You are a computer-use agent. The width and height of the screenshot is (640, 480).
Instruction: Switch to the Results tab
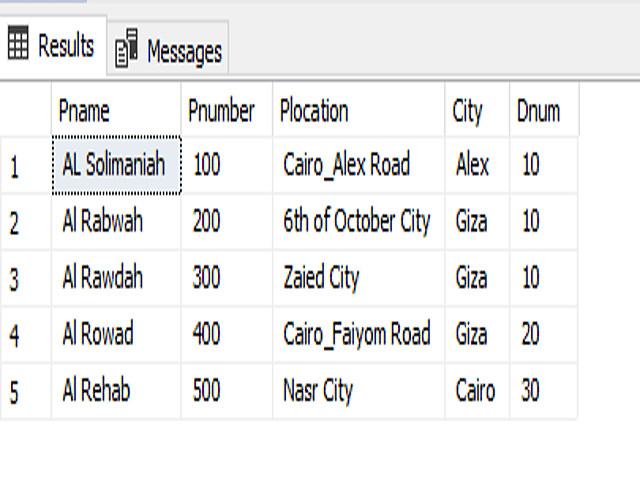(65, 46)
